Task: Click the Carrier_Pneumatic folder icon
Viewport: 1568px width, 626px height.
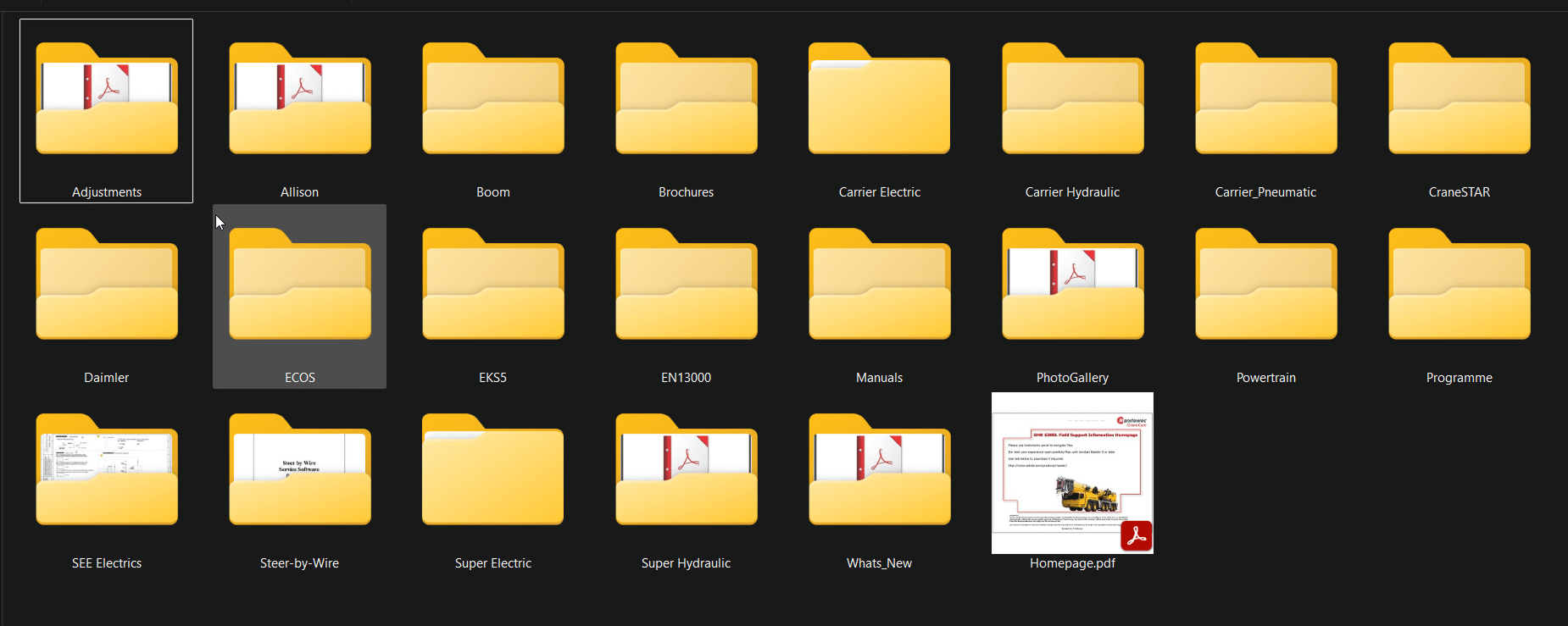Action: pos(1266,98)
